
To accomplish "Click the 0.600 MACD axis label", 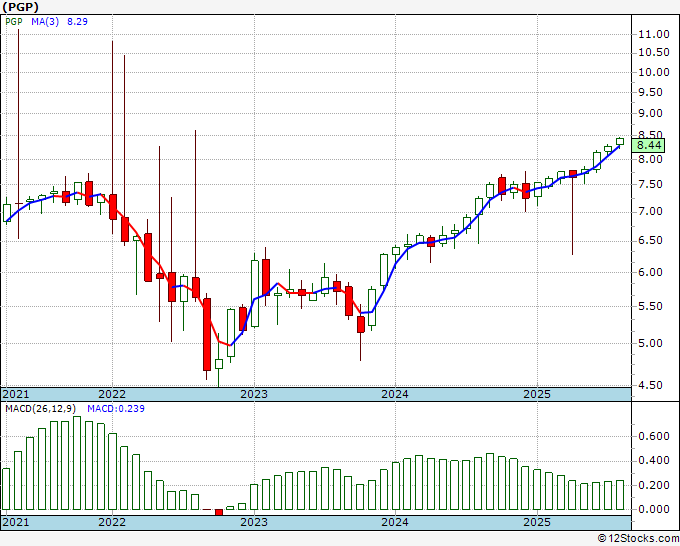I will (x=654, y=436).
